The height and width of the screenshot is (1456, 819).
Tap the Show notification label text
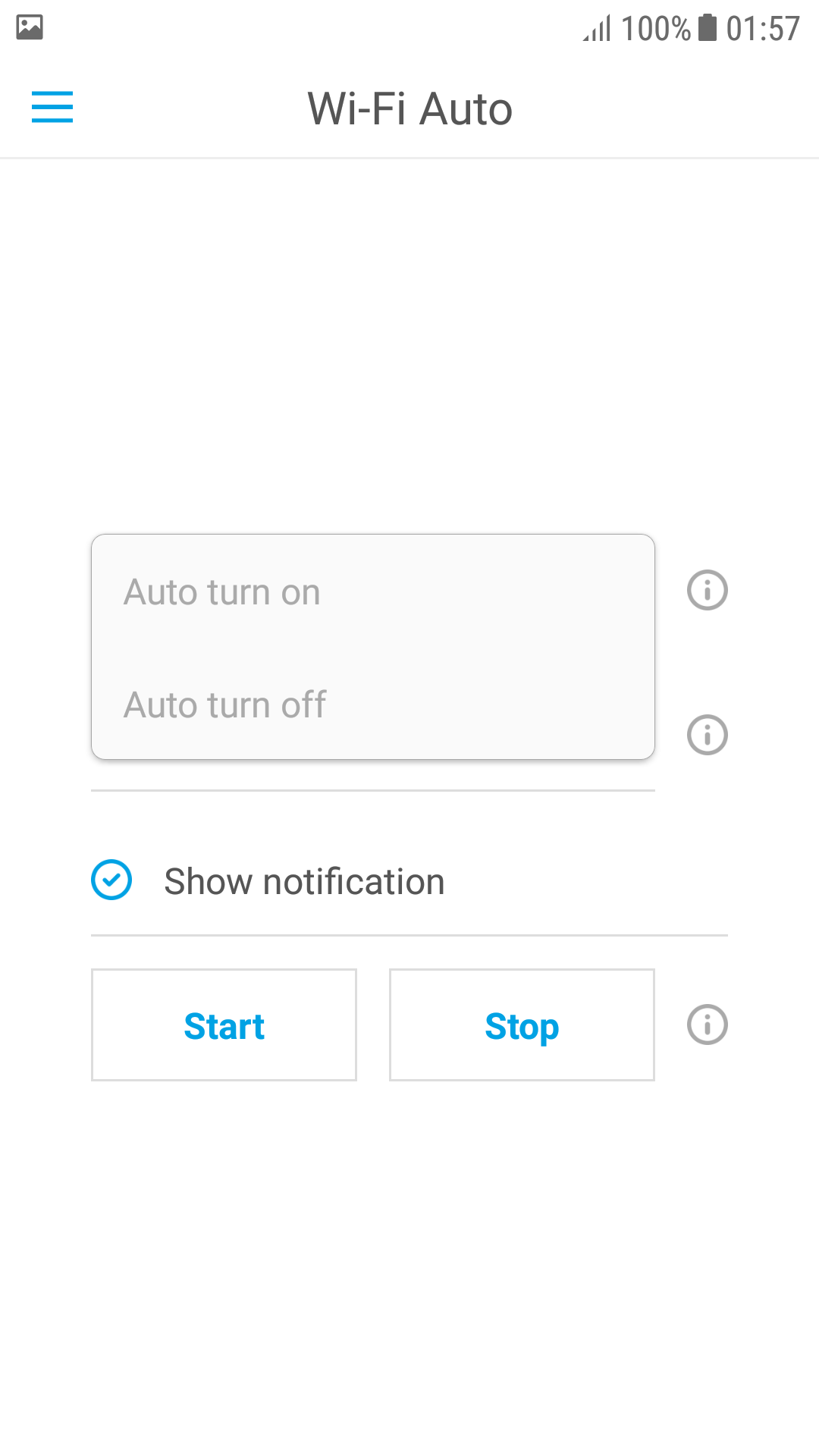pyautogui.click(x=304, y=881)
